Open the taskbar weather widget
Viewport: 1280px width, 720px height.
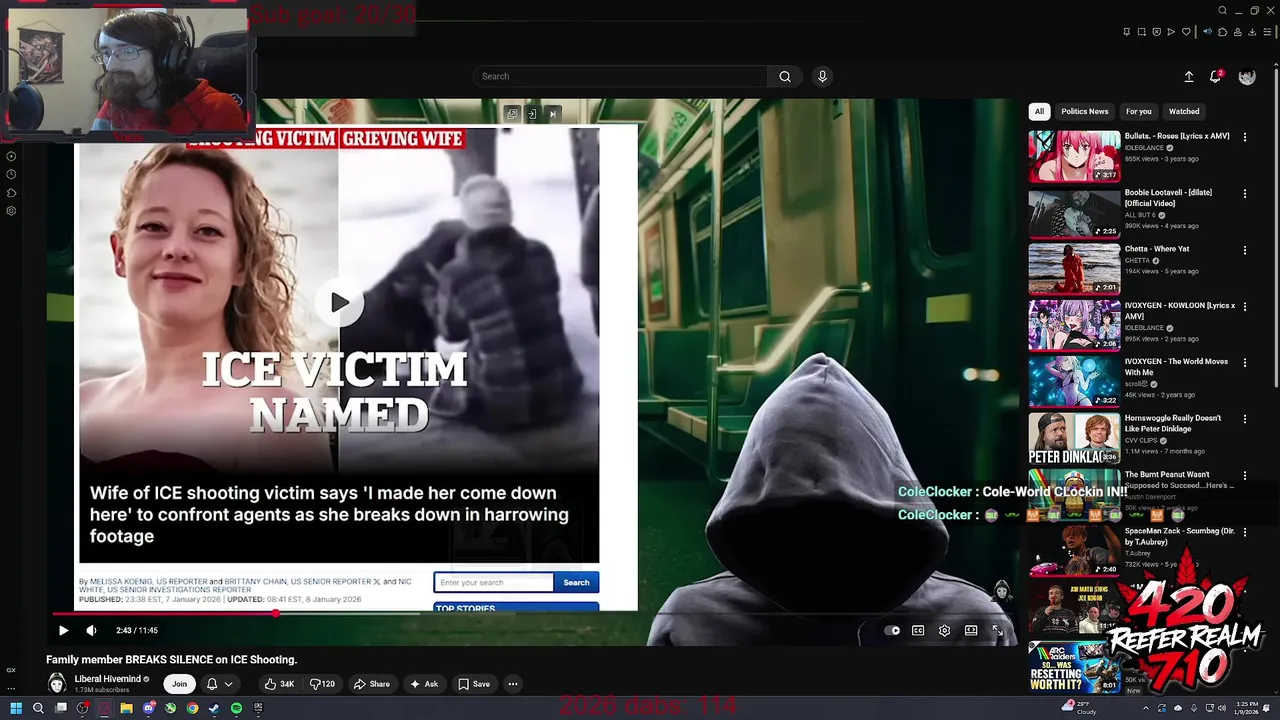(1078, 708)
